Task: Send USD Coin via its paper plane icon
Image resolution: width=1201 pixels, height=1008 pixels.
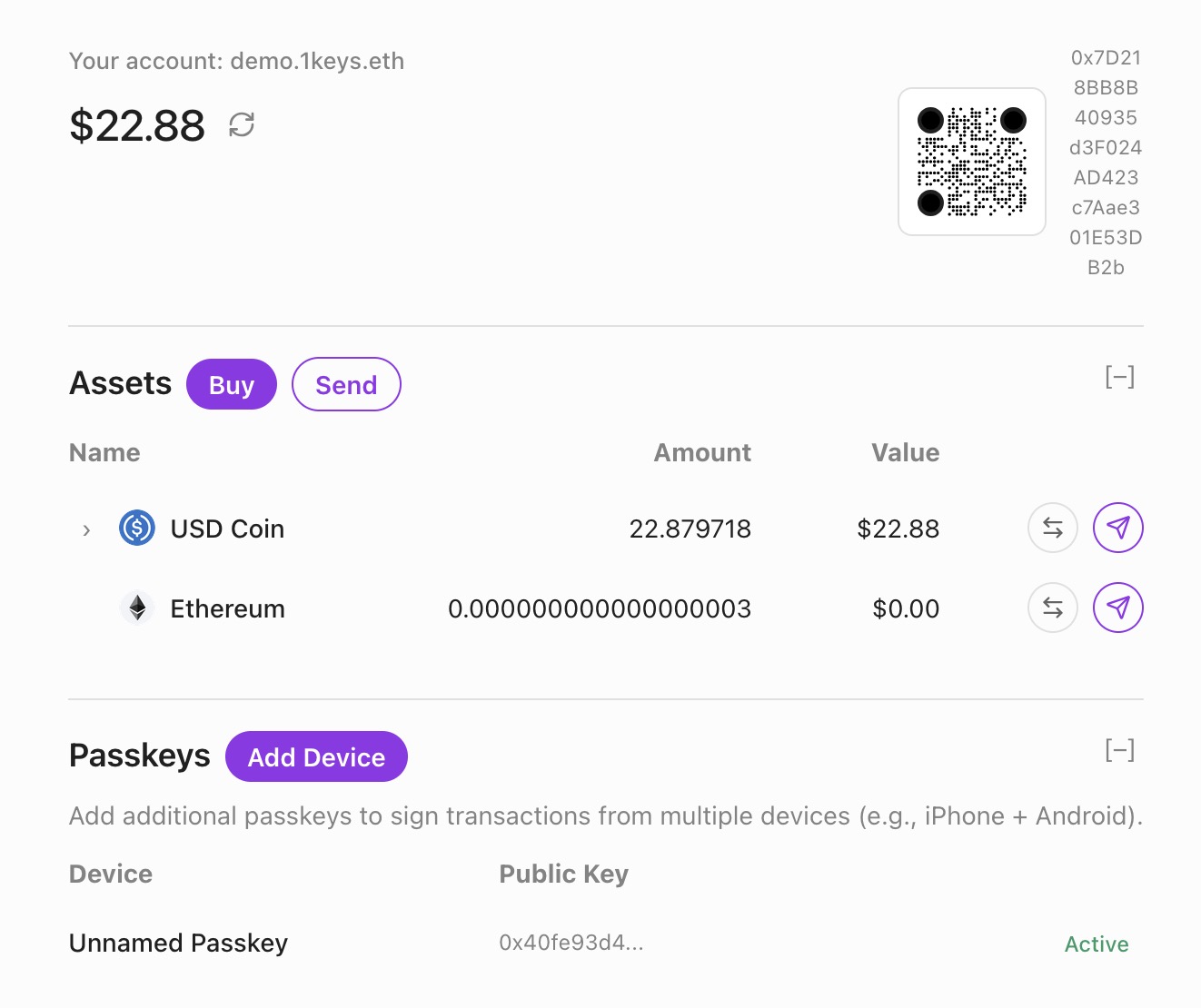Action: (x=1117, y=528)
